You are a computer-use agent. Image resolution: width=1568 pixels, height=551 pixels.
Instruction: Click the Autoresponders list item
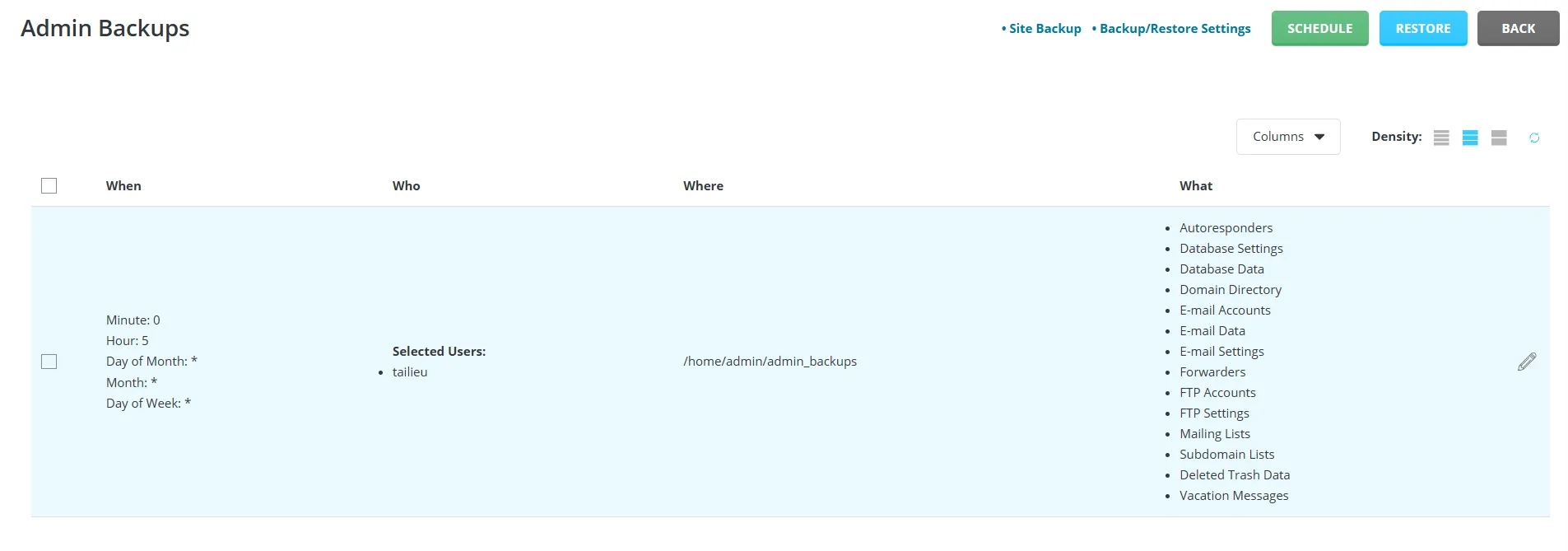(1226, 228)
